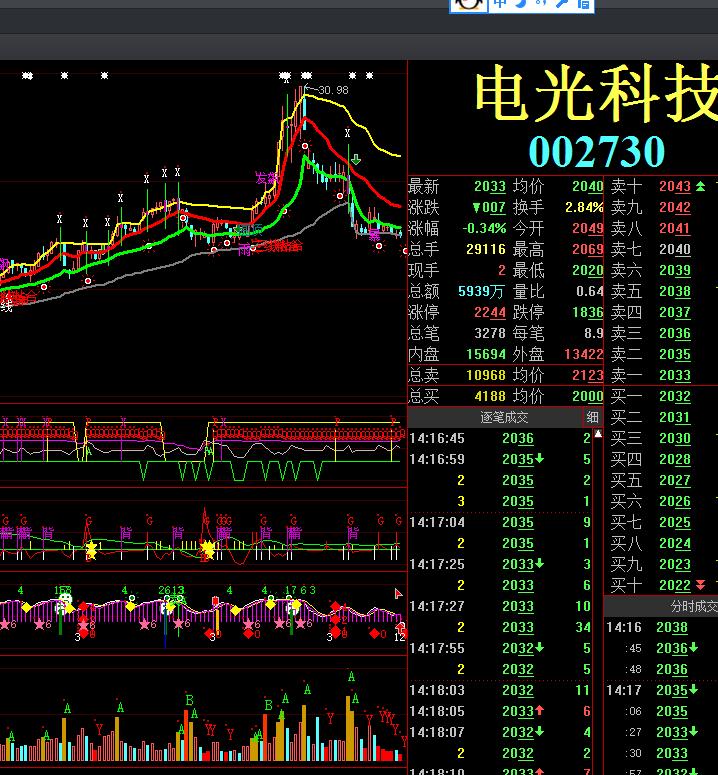718x775 pixels.
Task: Click the 总笔 value 3278
Action: pos(490,333)
